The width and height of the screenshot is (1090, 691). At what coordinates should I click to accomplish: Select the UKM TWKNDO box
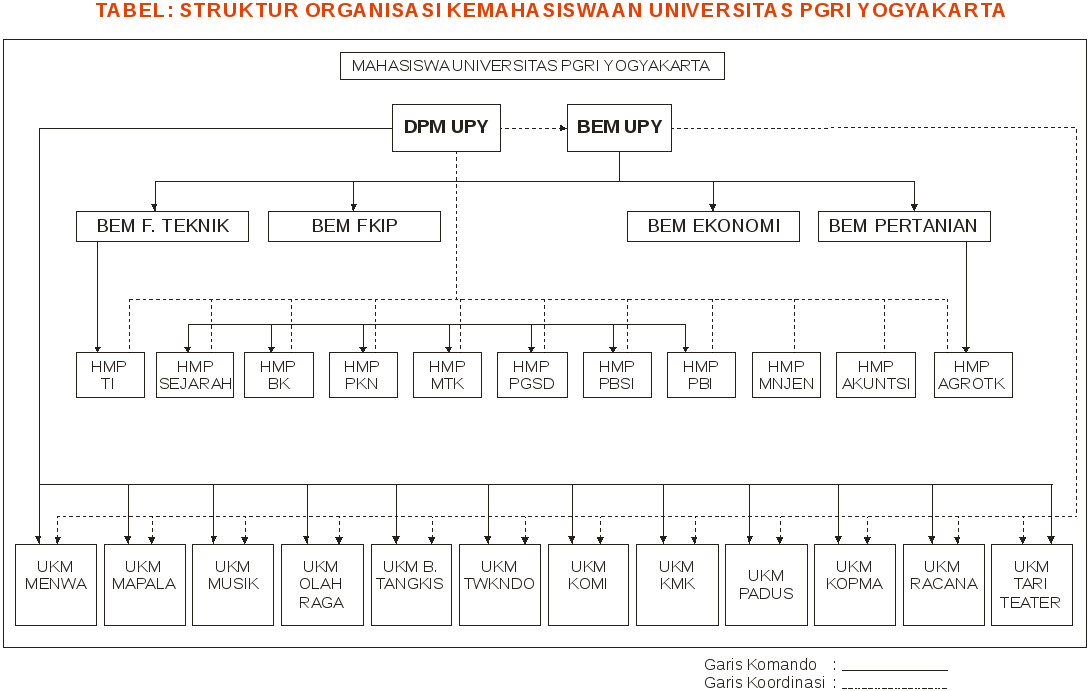pyautogui.click(x=500, y=585)
